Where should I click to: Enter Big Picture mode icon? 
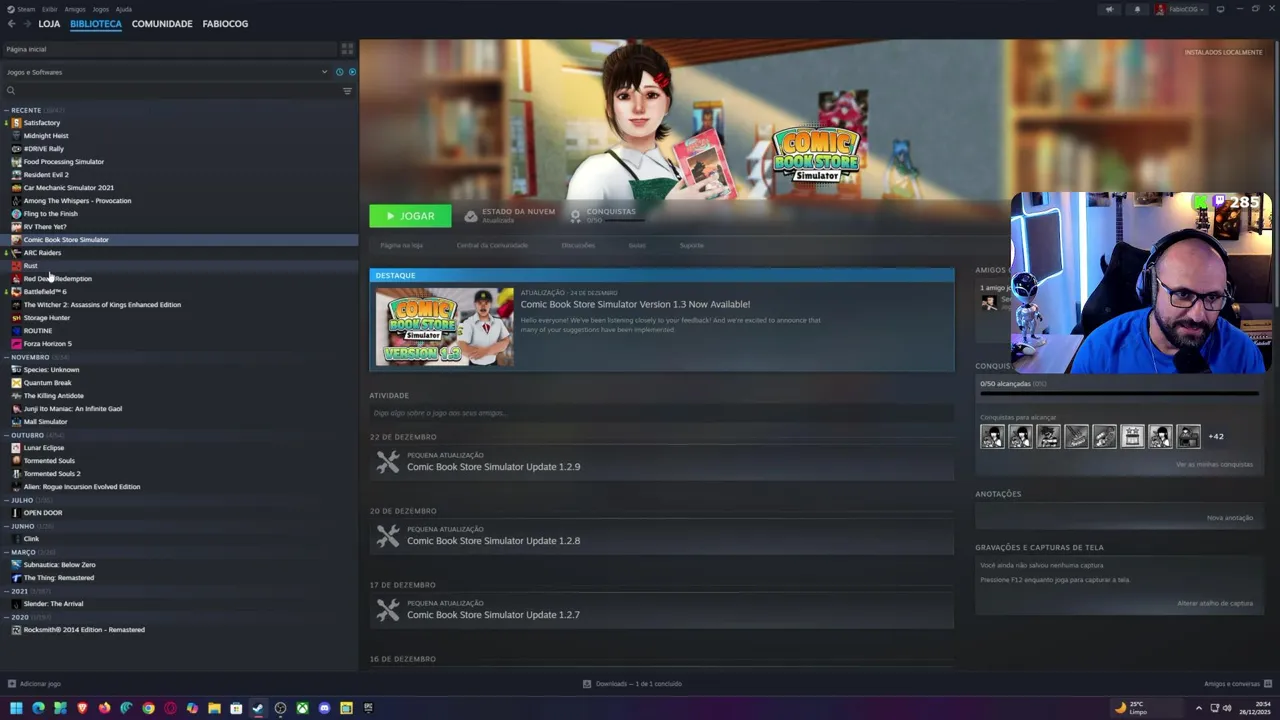(1220, 9)
